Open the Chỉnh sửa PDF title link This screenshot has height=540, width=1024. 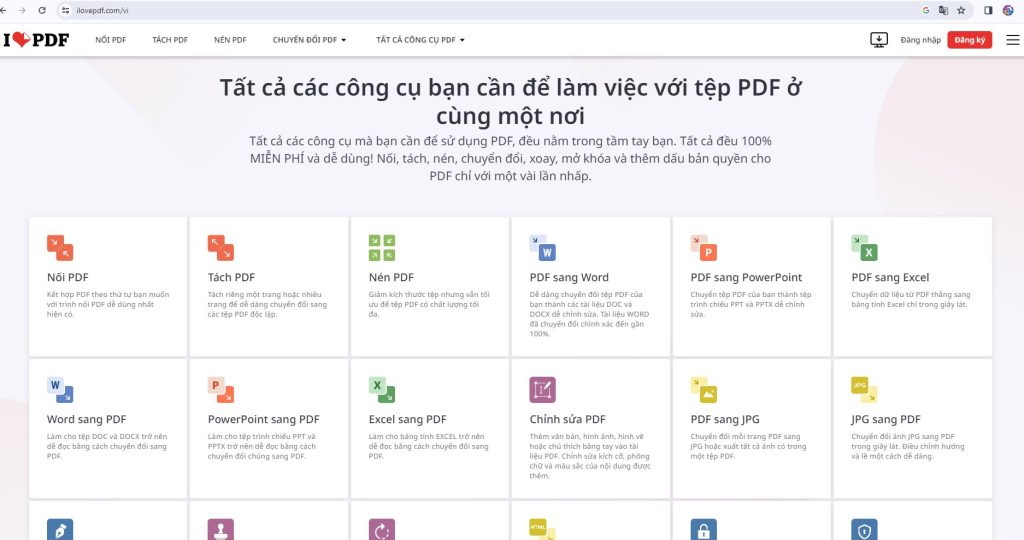coord(568,419)
